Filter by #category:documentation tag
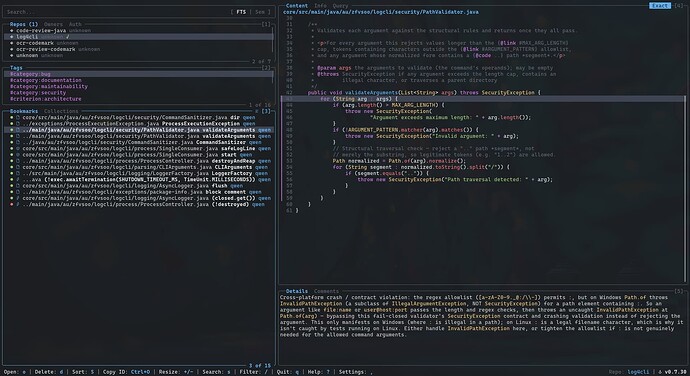This screenshot has height=376, width=690. [139, 81]
